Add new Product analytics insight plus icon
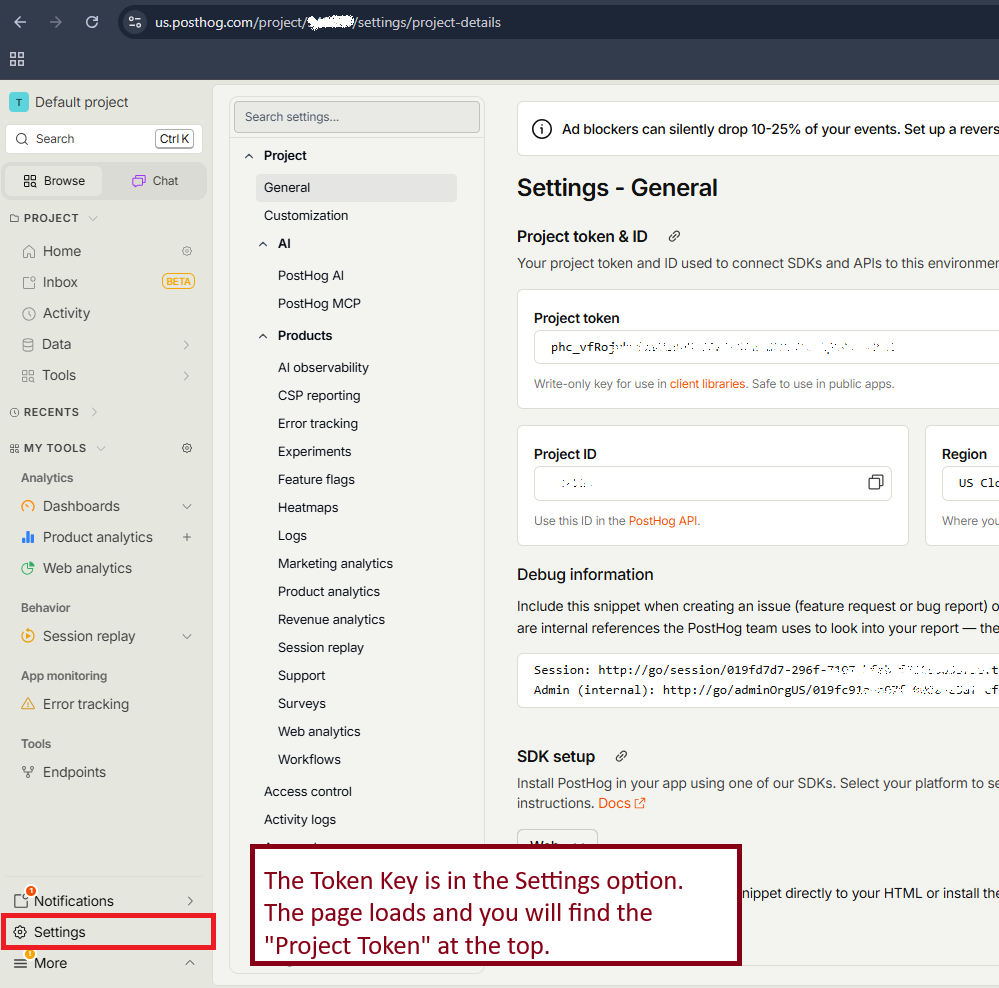 (x=187, y=537)
